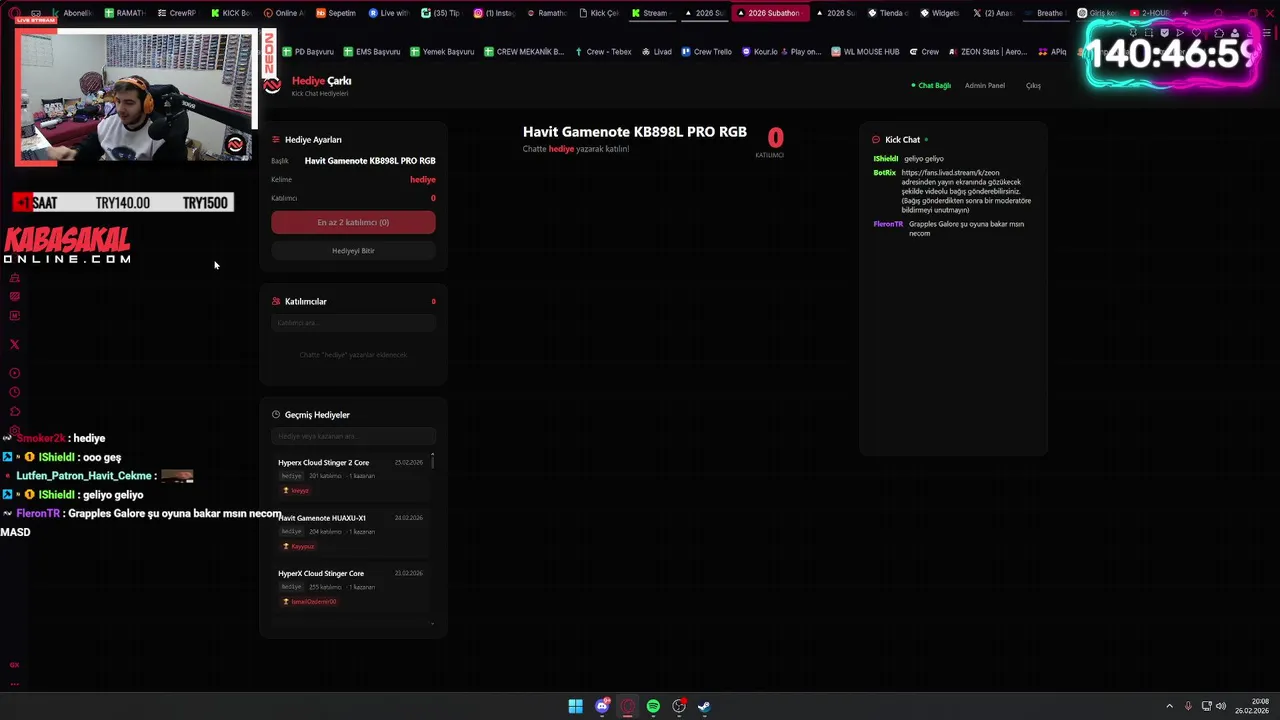Switch to the Stream browser tab
The image size is (1280, 720).
click(x=649, y=13)
